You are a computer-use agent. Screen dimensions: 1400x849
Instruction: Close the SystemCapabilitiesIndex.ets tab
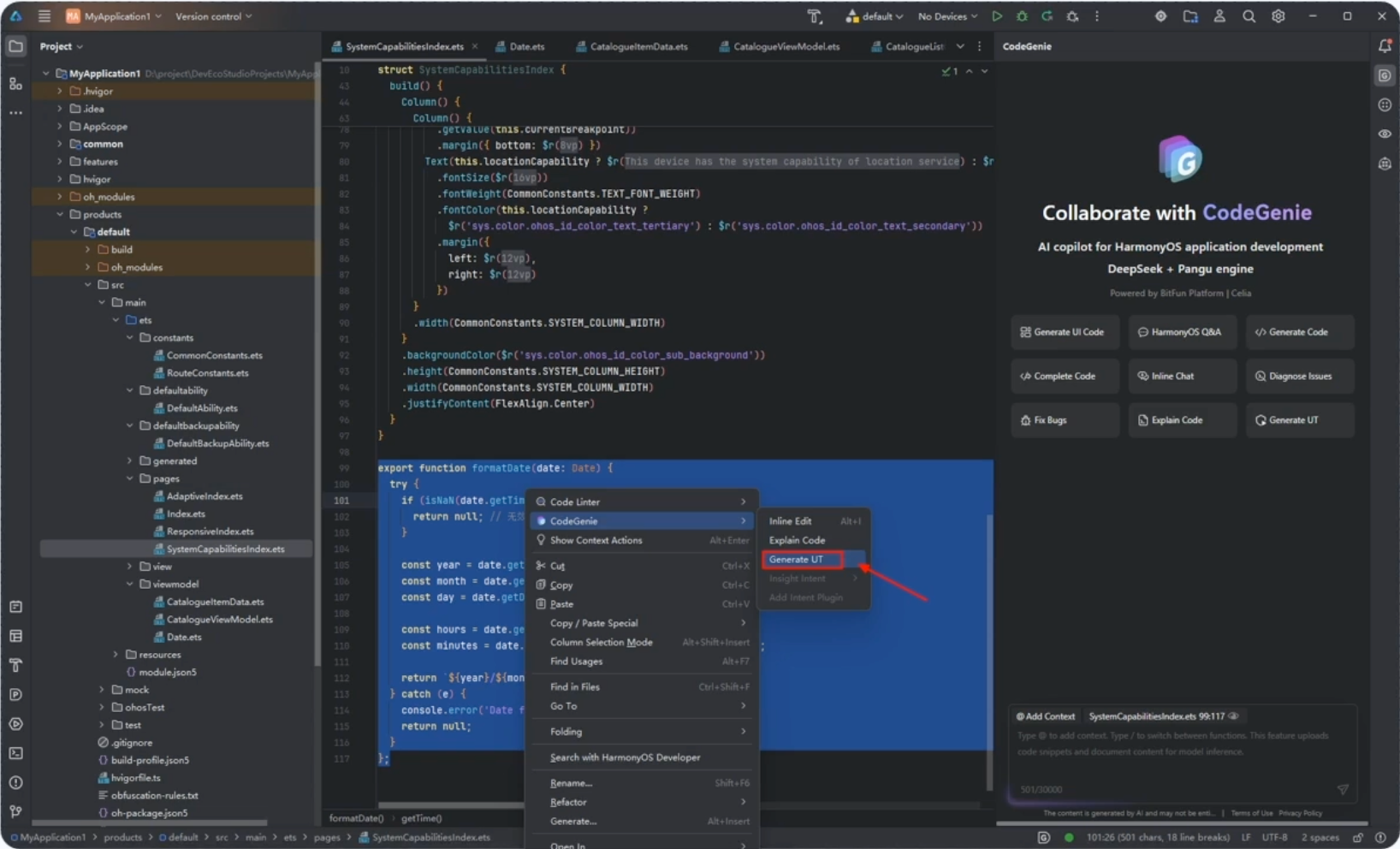pyautogui.click(x=475, y=46)
